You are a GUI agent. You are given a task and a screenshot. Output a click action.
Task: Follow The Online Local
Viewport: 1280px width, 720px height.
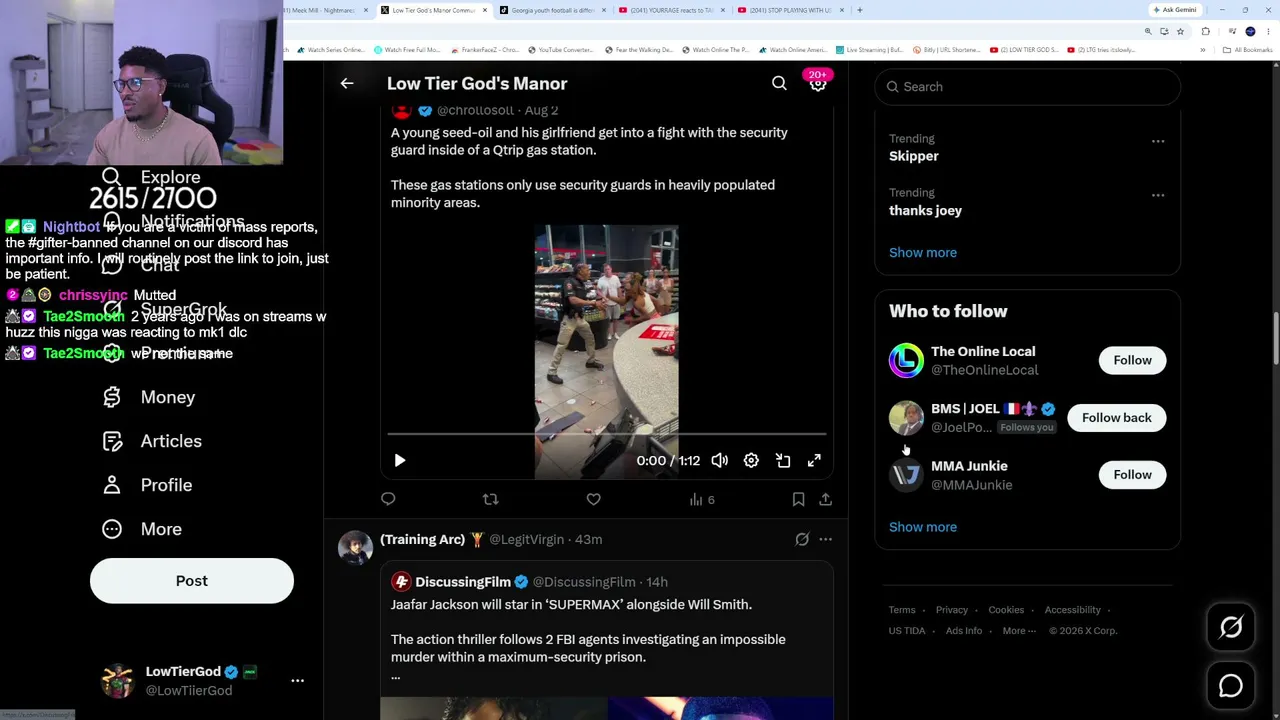point(1132,360)
